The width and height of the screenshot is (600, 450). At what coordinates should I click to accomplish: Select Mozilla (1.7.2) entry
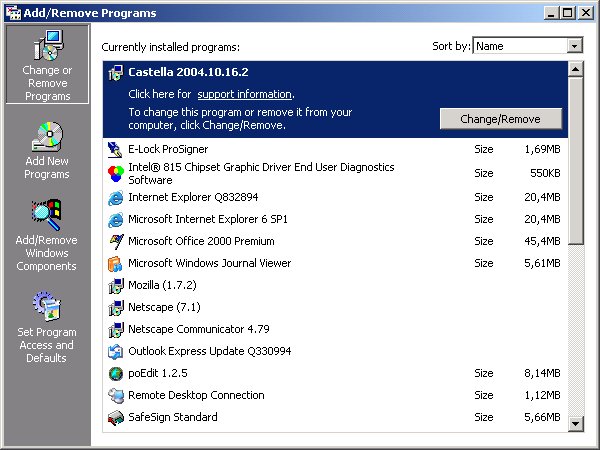tap(335, 285)
